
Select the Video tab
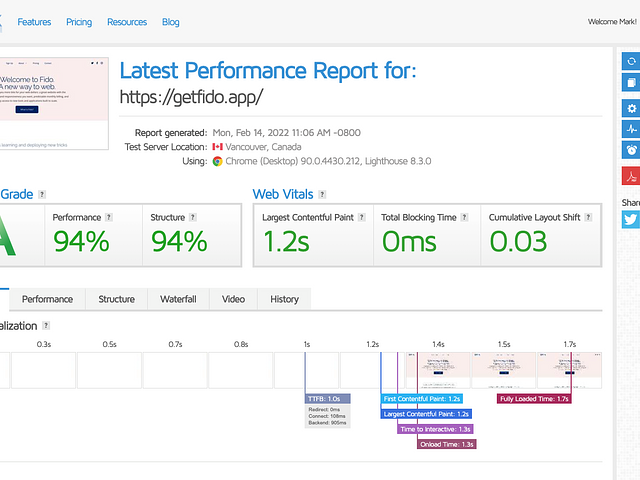click(233, 299)
